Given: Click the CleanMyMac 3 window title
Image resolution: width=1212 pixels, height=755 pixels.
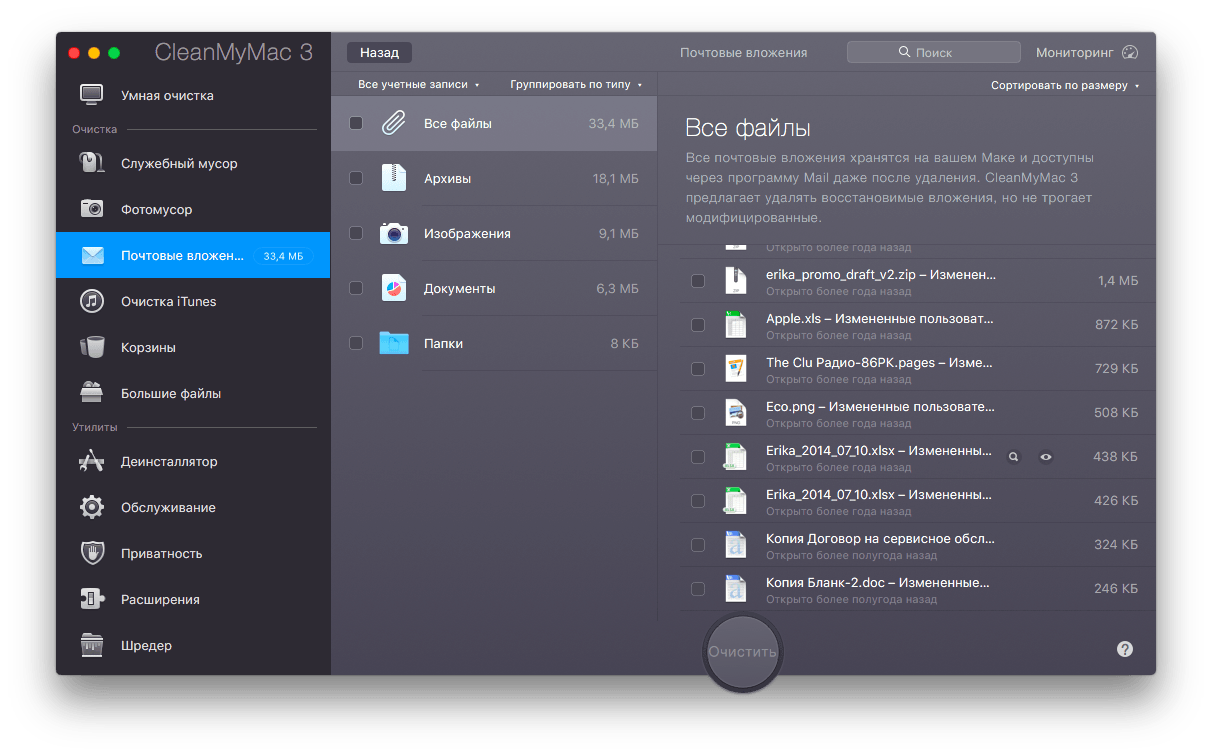Looking at the screenshot, I should point(234,53).
